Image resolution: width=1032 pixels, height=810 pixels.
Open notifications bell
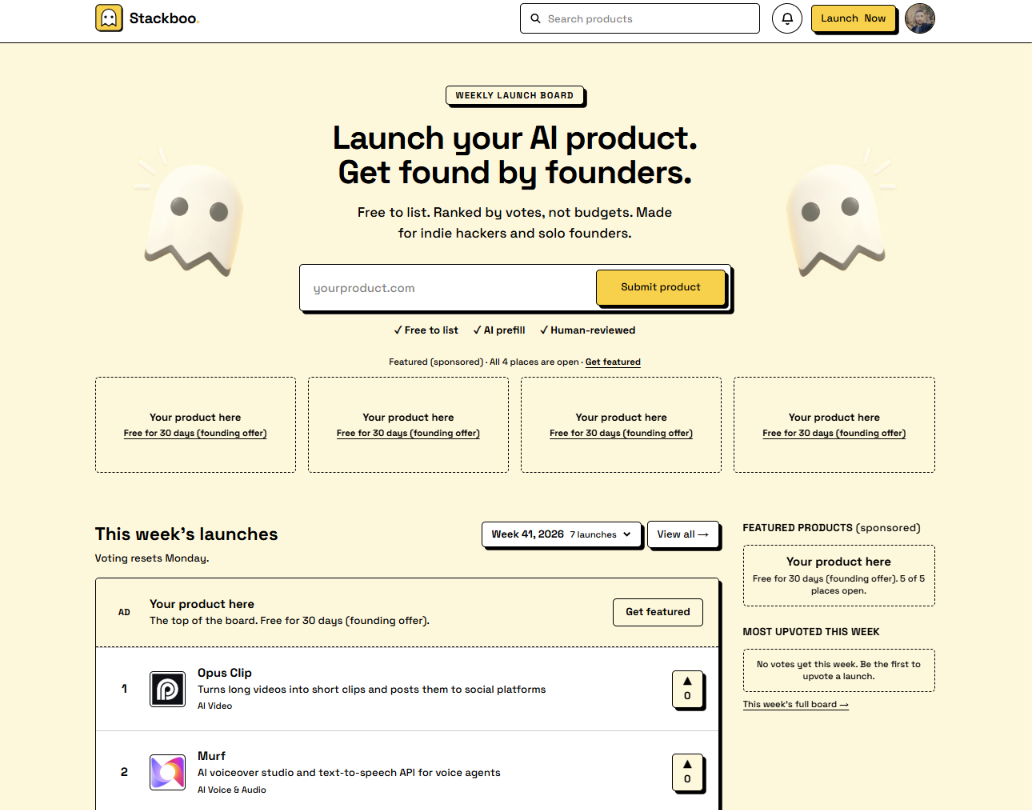[x=787, y=18]
